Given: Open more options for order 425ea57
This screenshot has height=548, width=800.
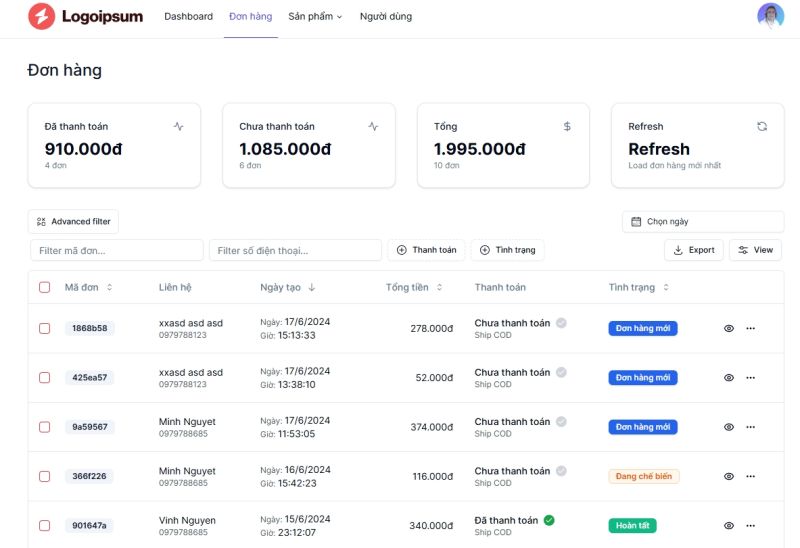Looking at the screenshot, I should click(750, 378).
